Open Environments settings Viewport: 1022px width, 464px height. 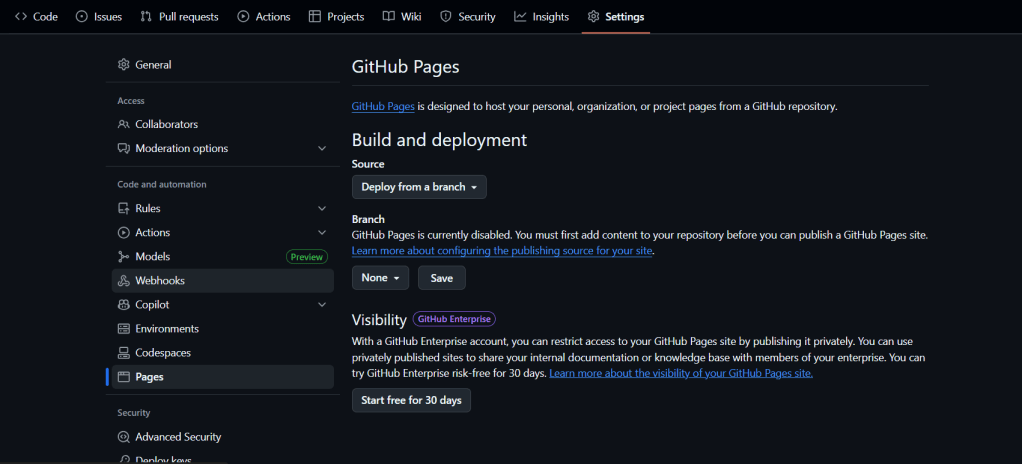[222, 329]
